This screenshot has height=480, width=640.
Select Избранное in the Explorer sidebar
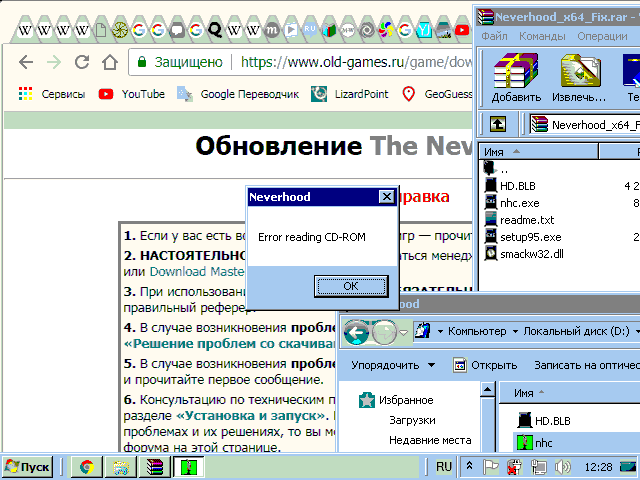point(396,400)
